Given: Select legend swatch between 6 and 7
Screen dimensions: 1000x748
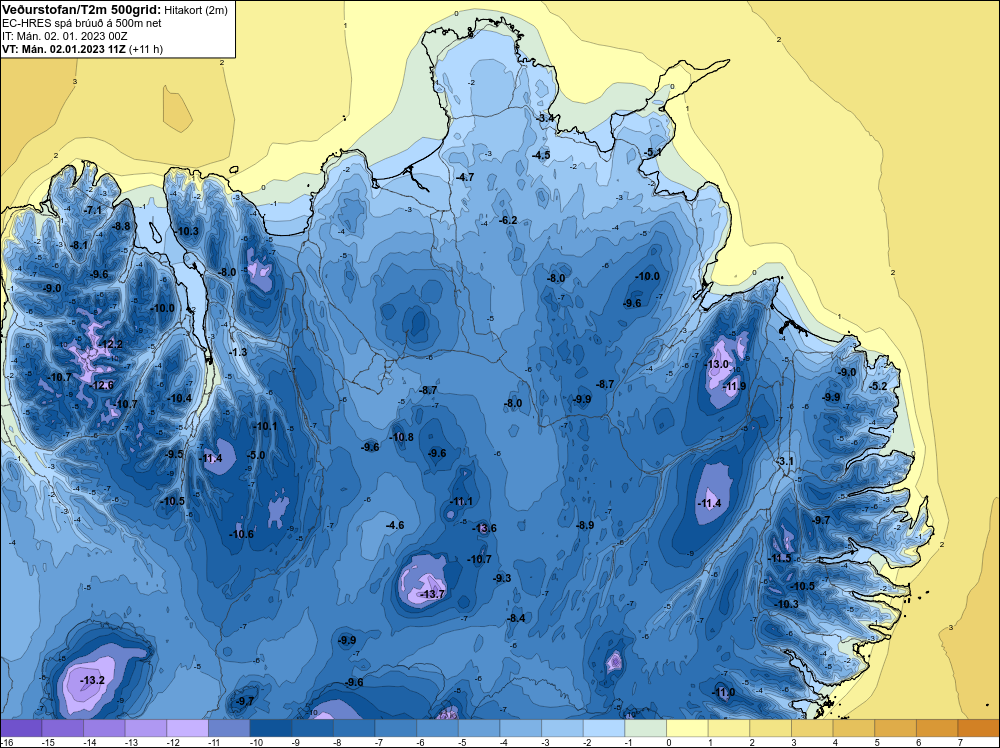Looking at the screenshot, I should point(937,728).
